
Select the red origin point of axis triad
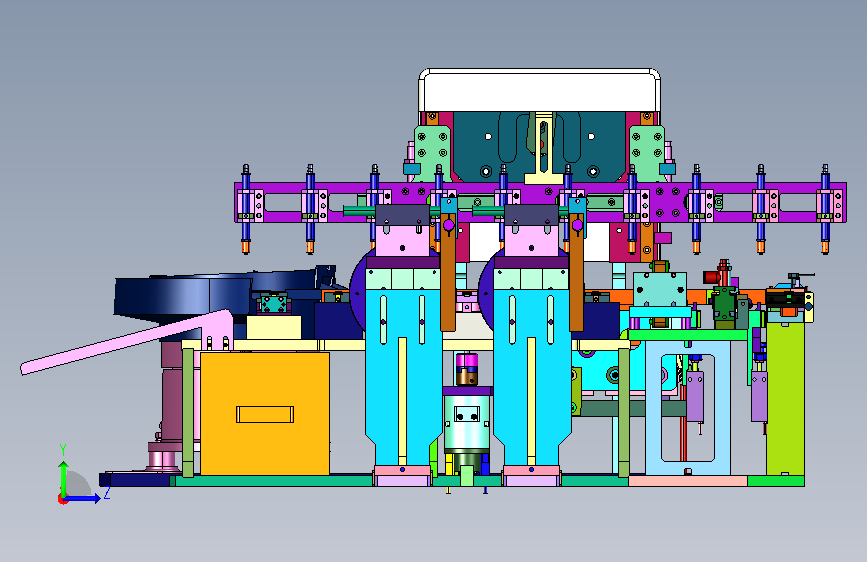[62, 499]
